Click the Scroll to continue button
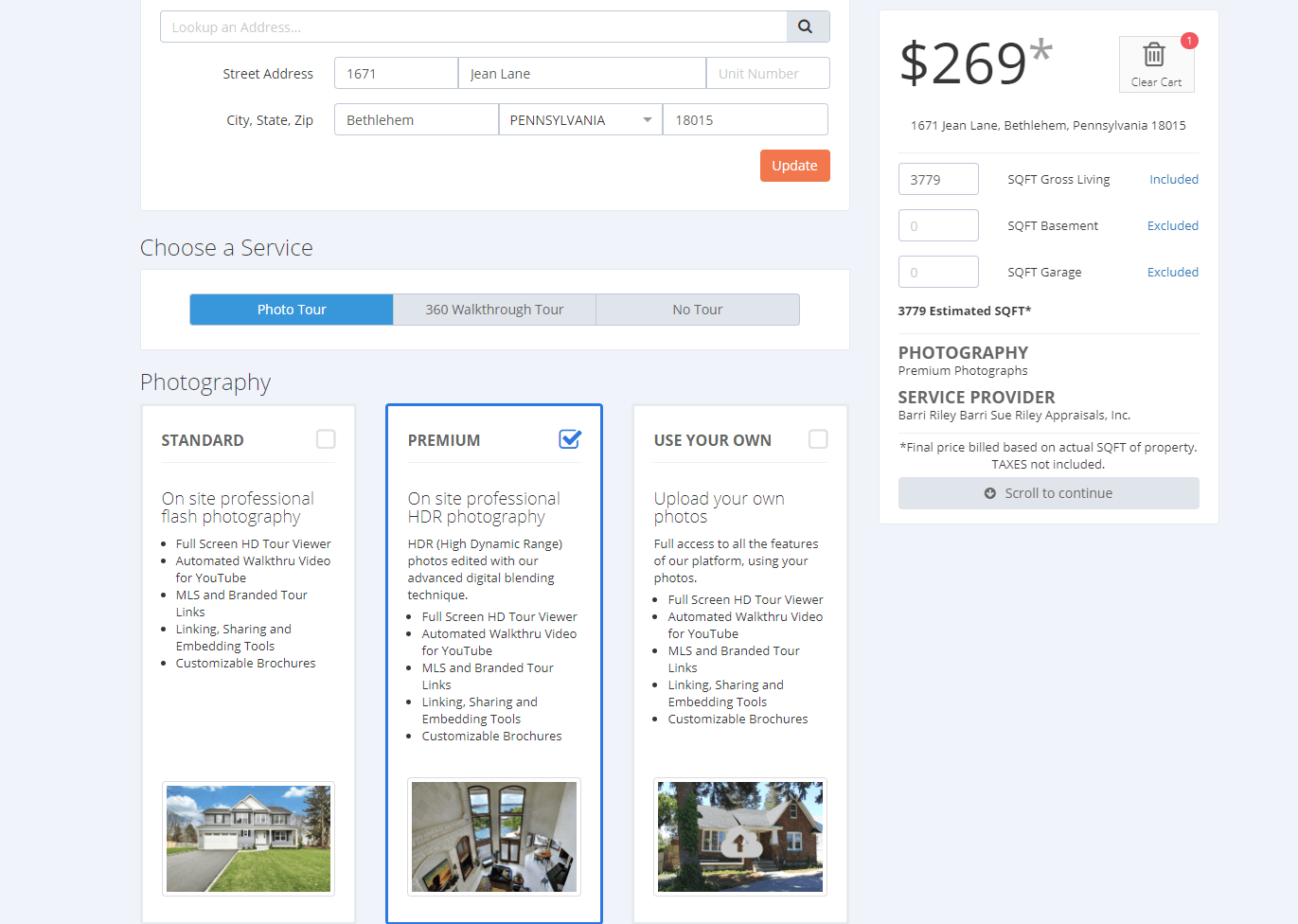This screenshot has height=924, width=1298. tap(1048, 493)
